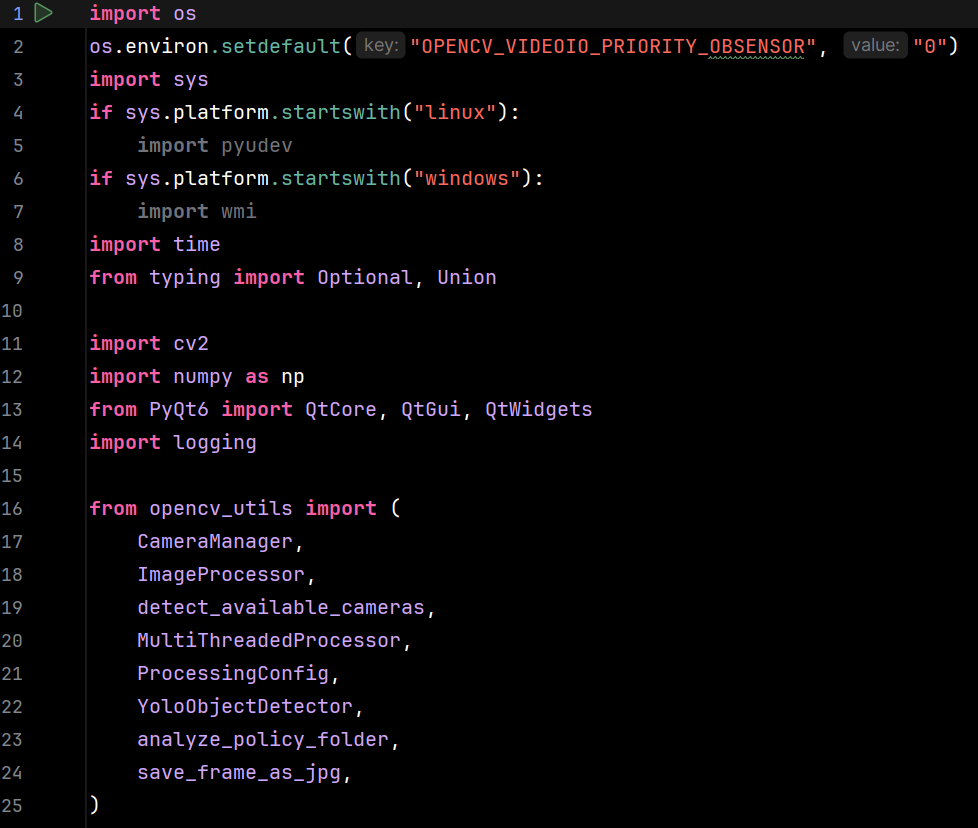The width and height of the screenshot is (978, 828).
Task: Place cursor on the "windows" string literal
Action: 466,178
